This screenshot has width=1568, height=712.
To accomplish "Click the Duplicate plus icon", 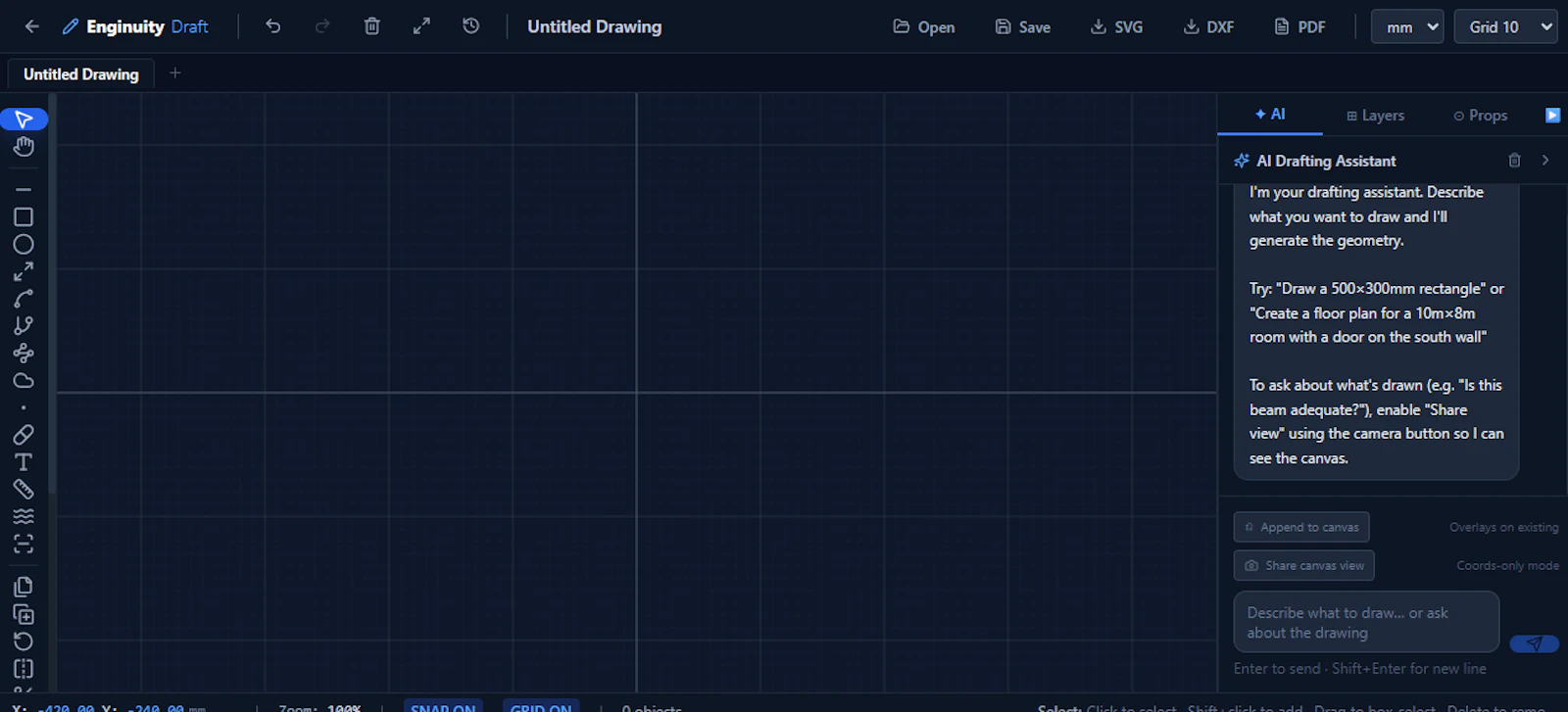I will [x=24, y=614].
